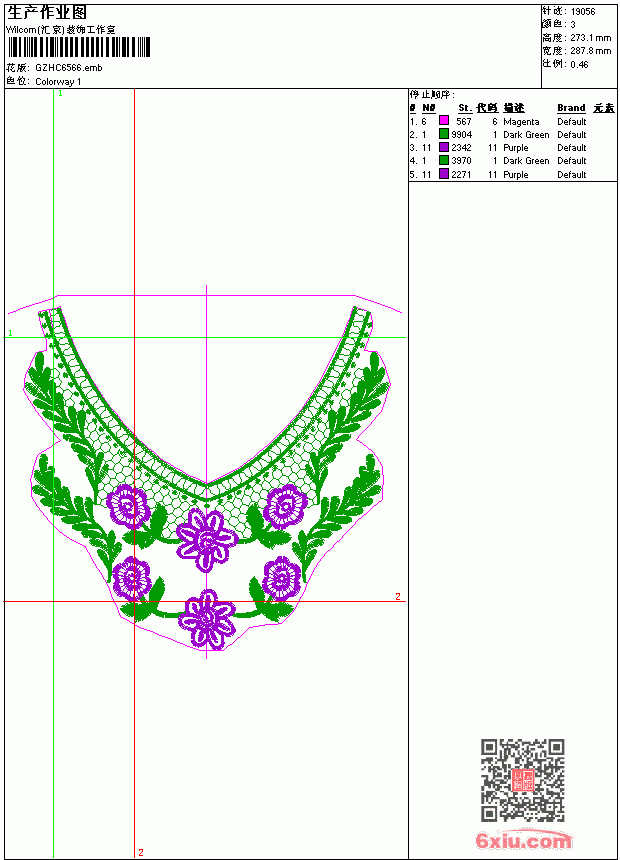This screenshot has width=620, height=860.
Task: Select the scale value 0.46
Action: point(579,65)
